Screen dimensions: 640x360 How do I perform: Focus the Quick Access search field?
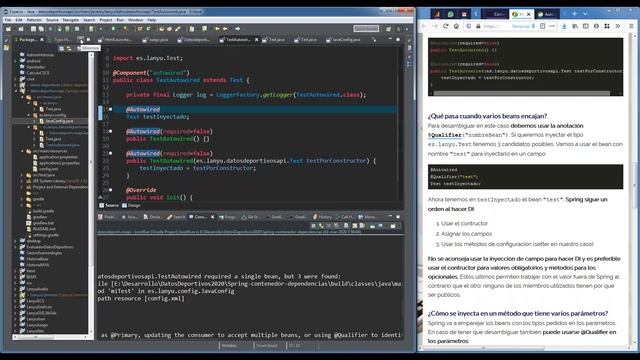[x=366, y=29]
